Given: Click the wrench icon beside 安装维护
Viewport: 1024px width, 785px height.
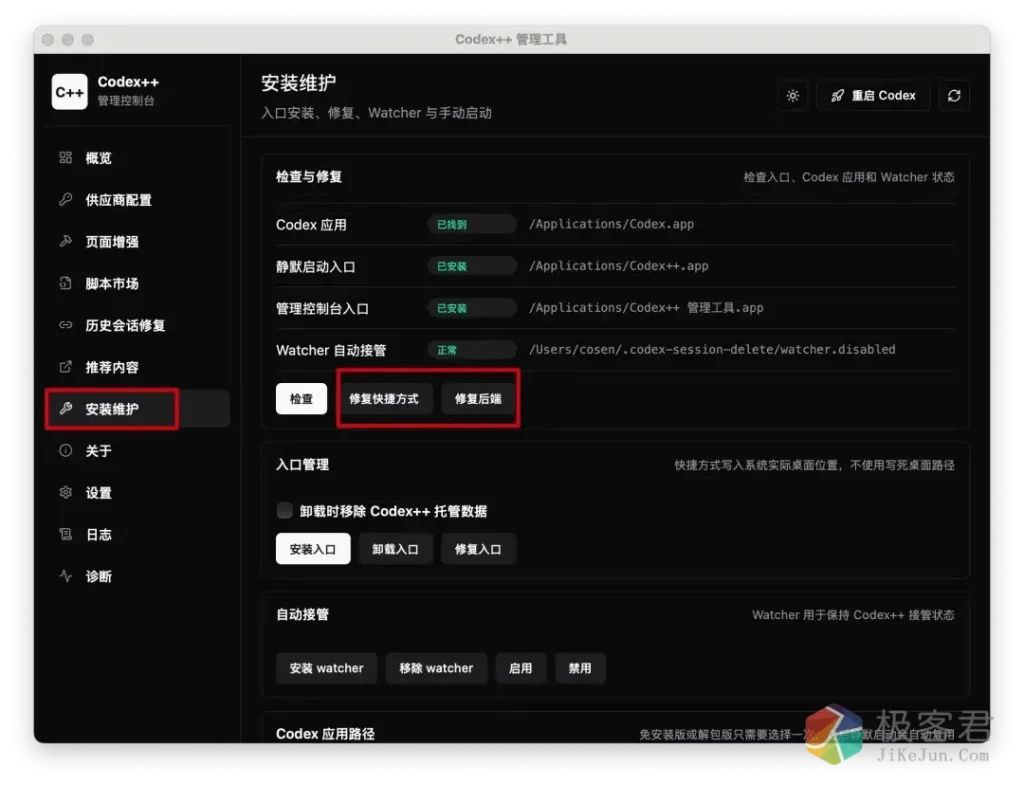Looking at the screenshot, I should [65, 408].
